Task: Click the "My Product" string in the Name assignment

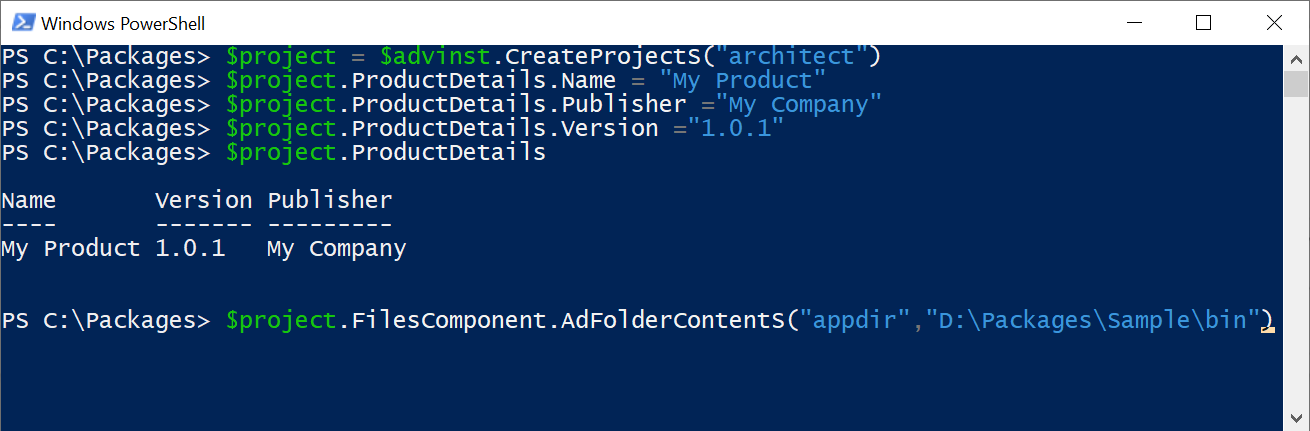Action: [743, 80]
